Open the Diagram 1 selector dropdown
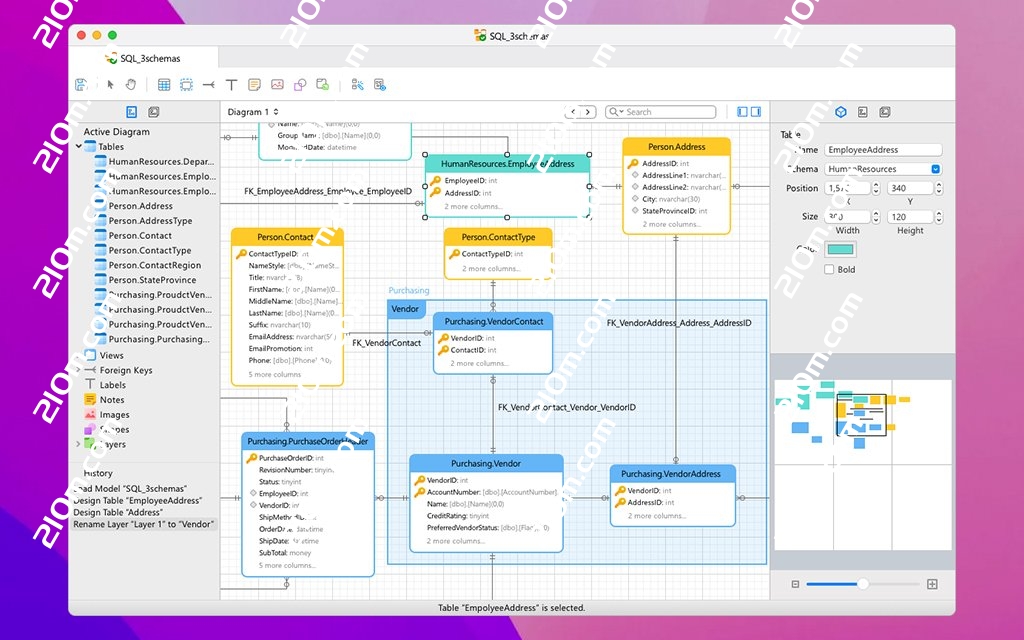The image size is (1024, 640). pos(252,112)
